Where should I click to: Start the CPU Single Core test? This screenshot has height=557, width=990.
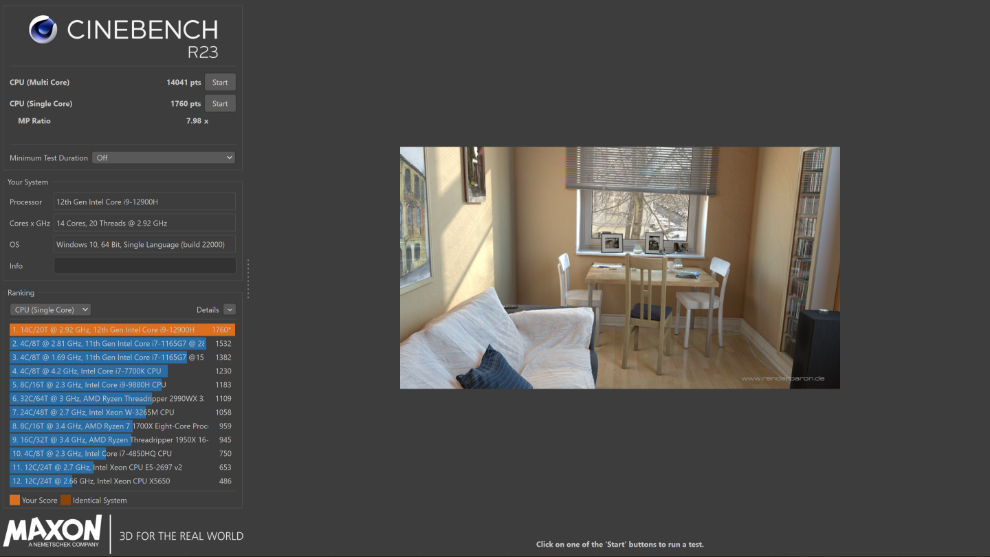tap(220, 104)
